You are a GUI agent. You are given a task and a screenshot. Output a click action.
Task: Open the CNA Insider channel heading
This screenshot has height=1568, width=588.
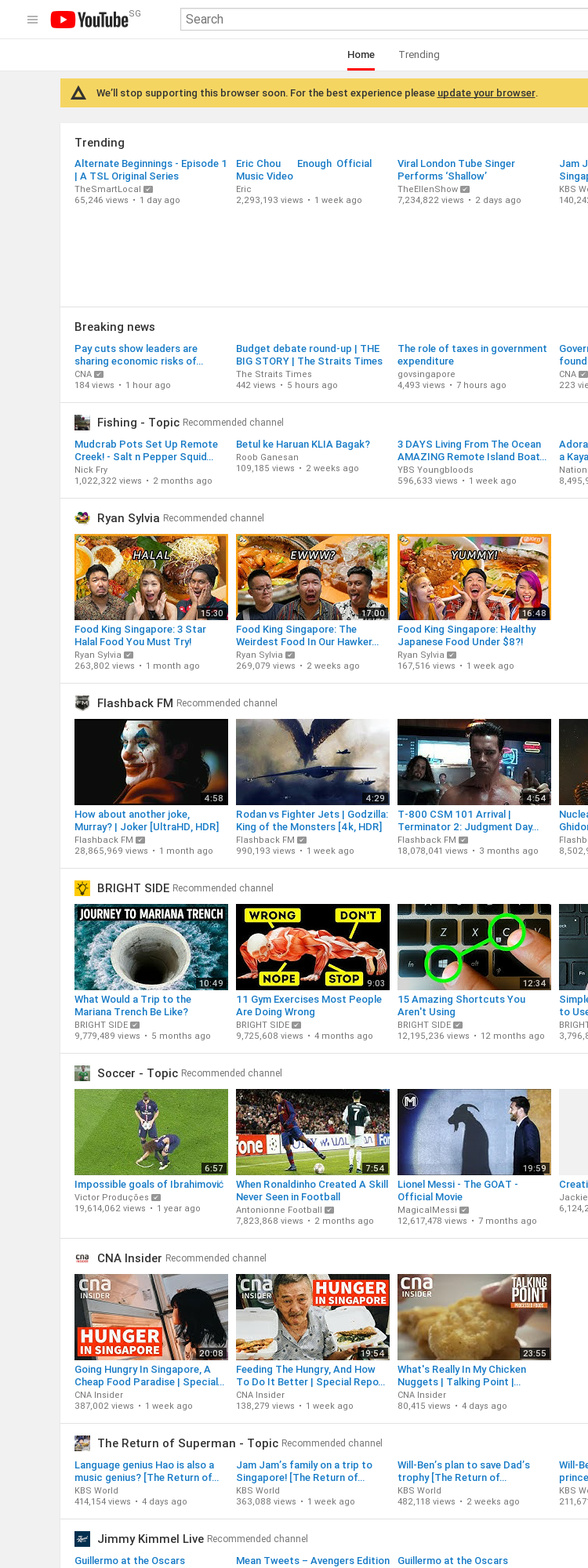pyautogui.click(x=129, y=1258)
